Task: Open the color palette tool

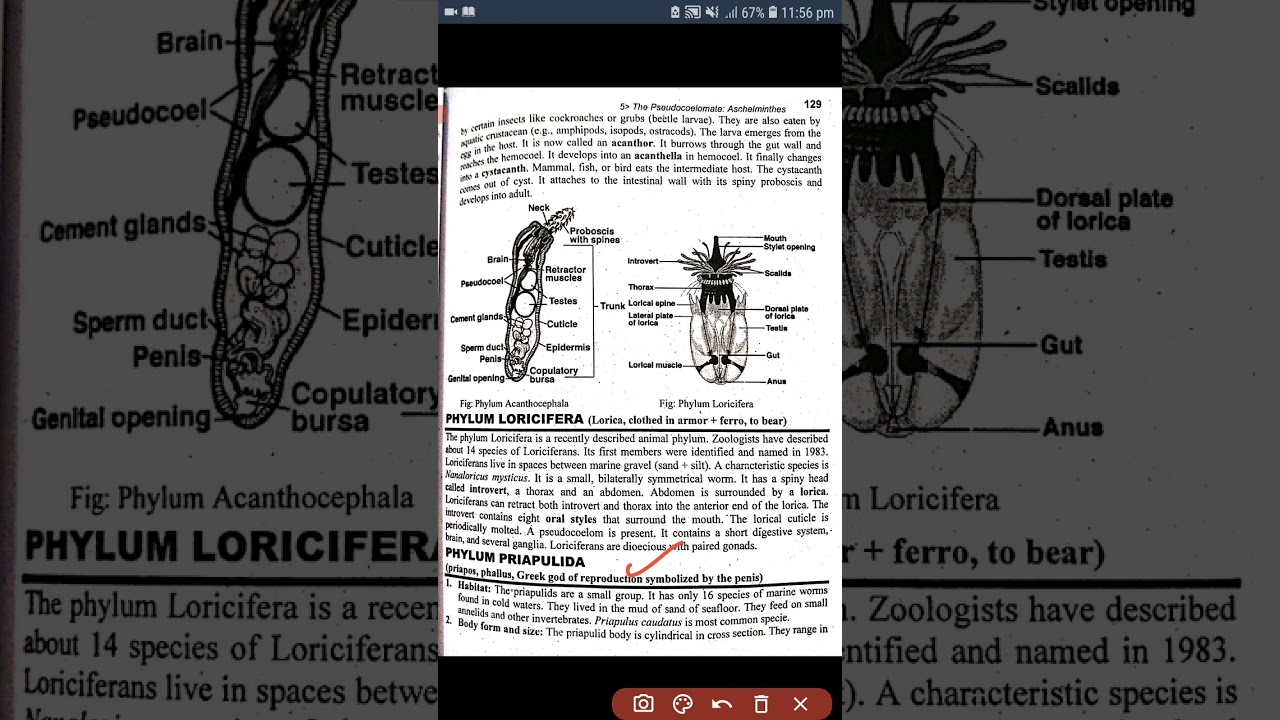Action: click(x=683, y=704)
